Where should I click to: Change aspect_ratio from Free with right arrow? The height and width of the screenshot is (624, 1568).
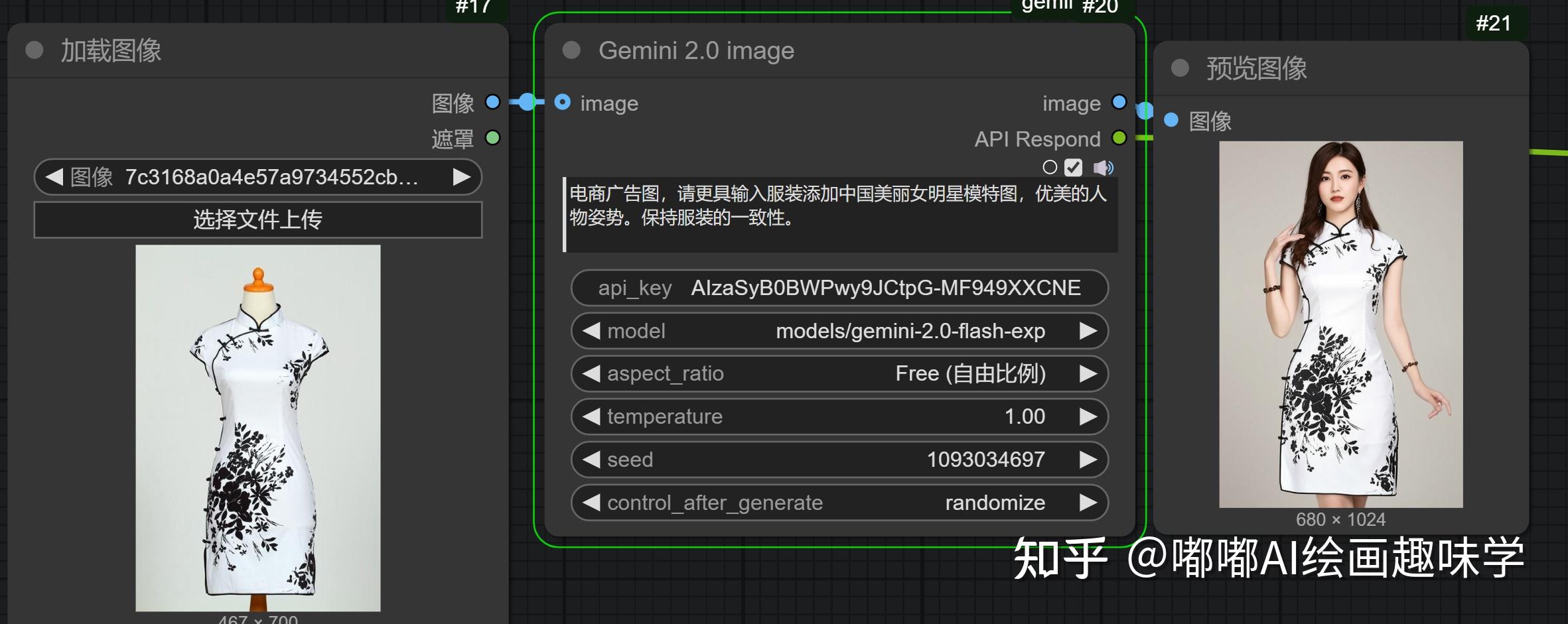(1088, 373)
